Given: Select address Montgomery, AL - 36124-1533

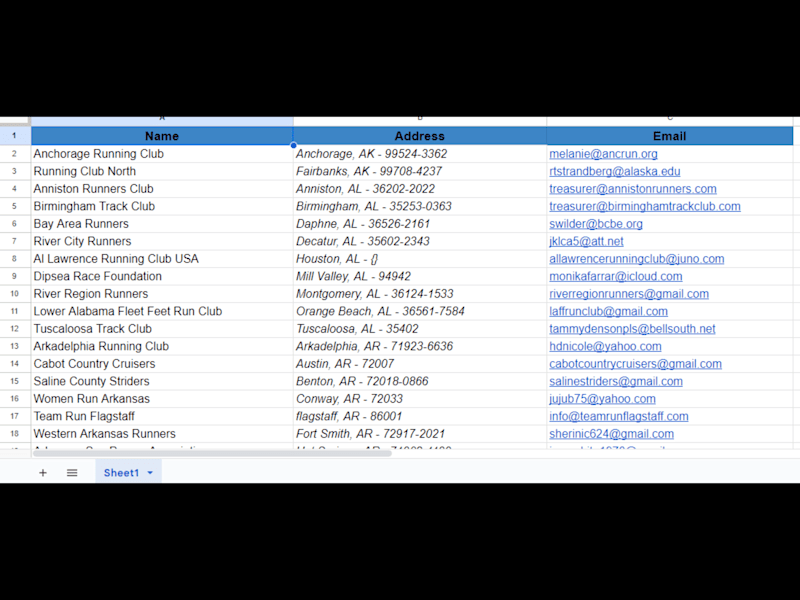Looking at the screenshot, I should click(419, 294).
